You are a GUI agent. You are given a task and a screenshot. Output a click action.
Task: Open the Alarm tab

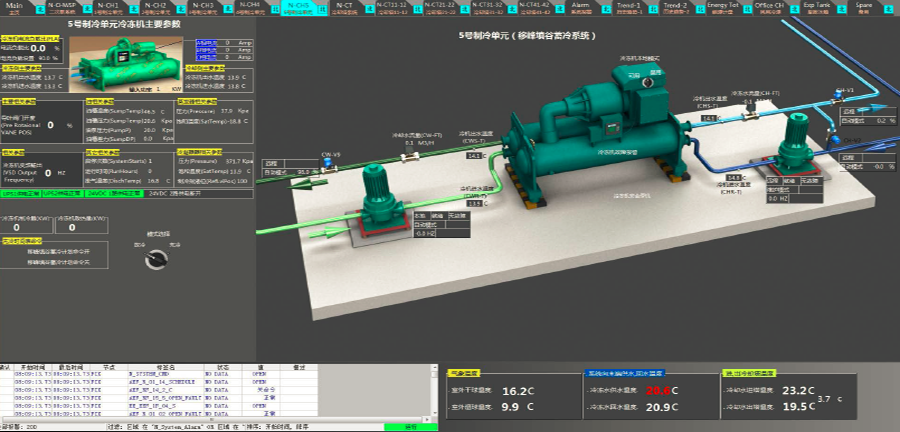click(580, 8)
